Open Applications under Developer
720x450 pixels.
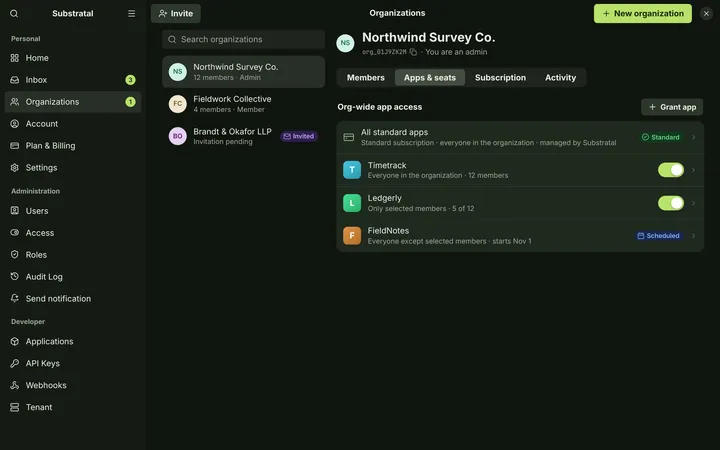click(x=73, y=341)
